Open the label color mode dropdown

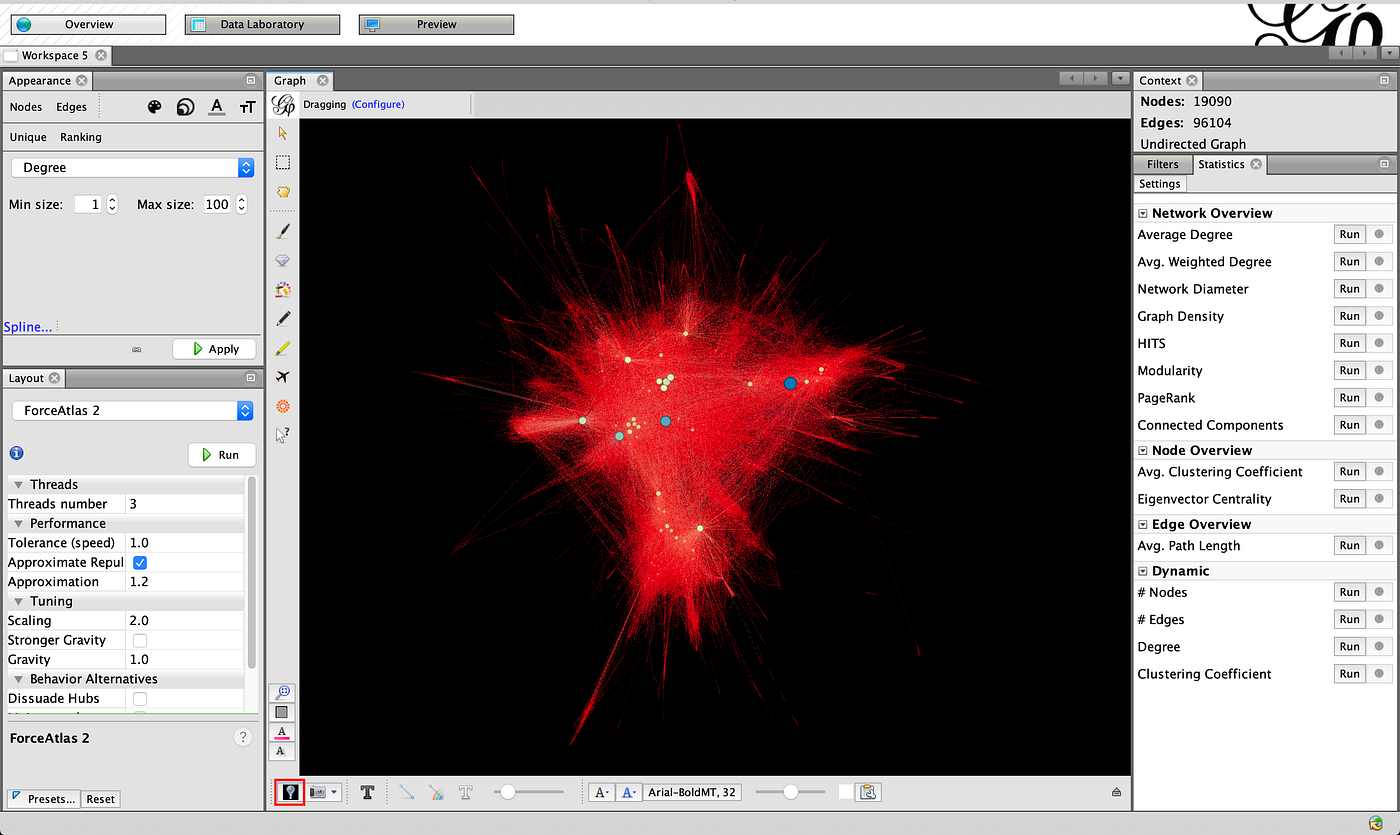[x=628, y=792]
